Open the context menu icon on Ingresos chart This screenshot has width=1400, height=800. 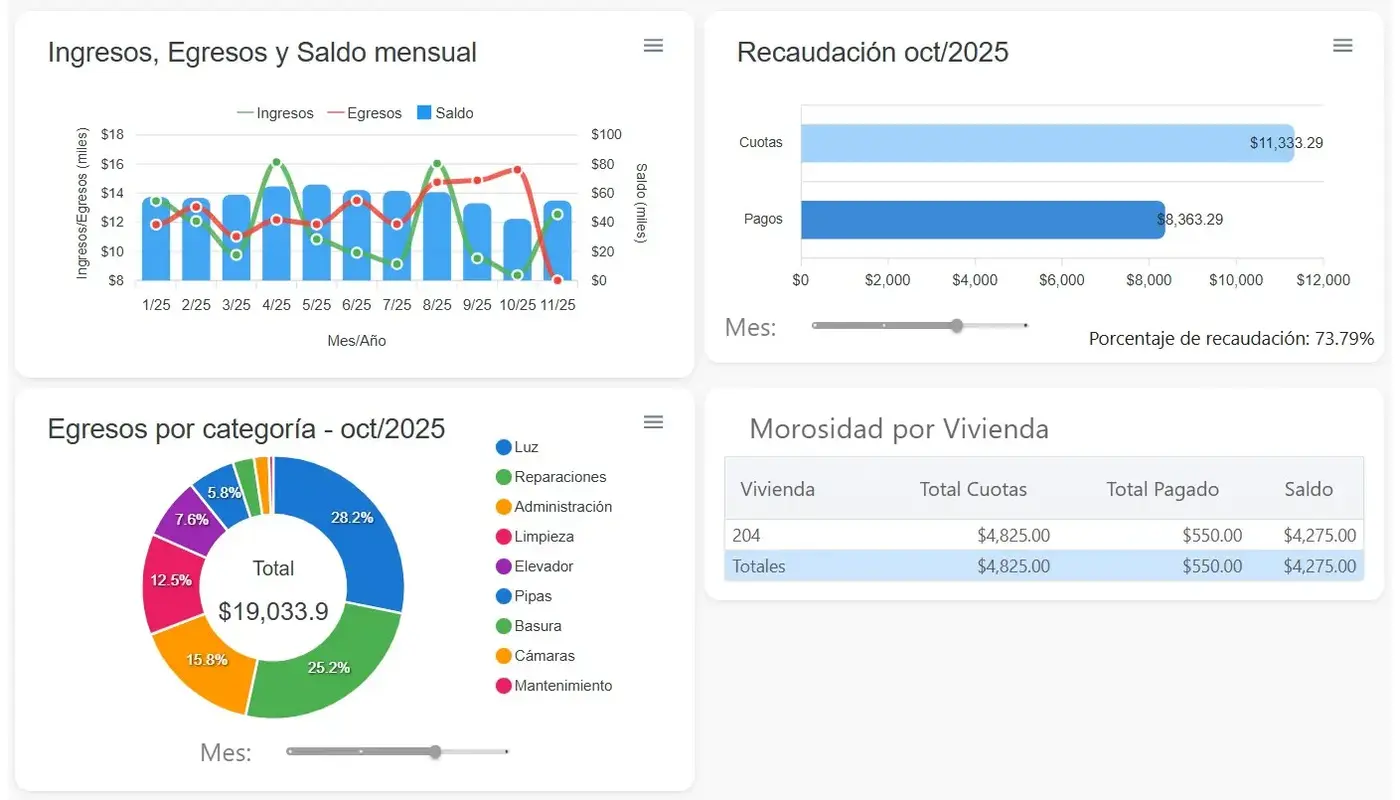653,45
